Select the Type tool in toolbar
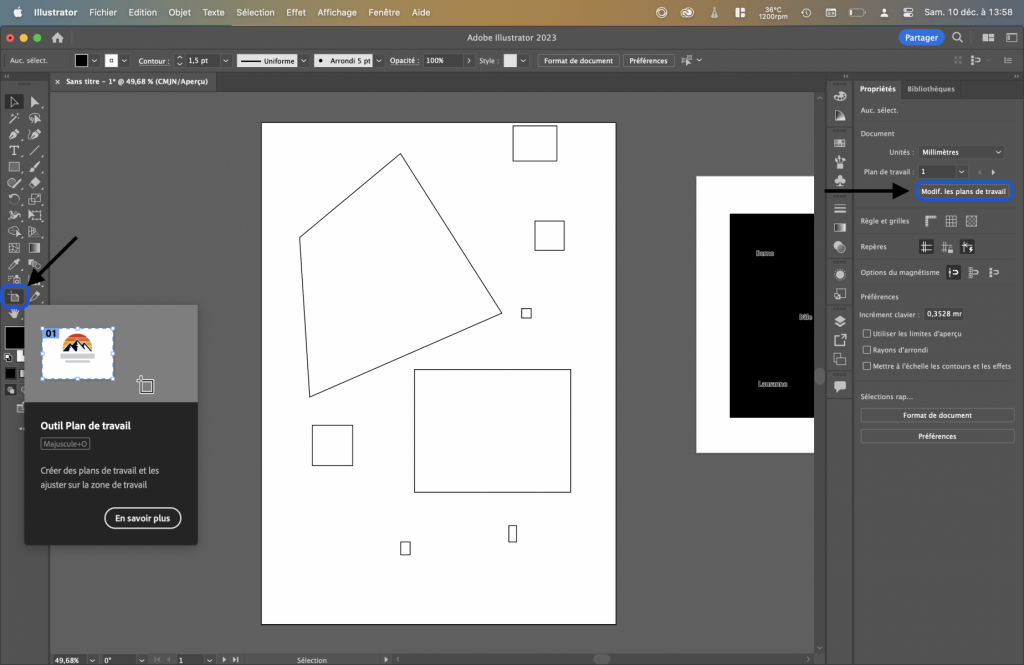 pyautogui.click(x=14, y=150)
